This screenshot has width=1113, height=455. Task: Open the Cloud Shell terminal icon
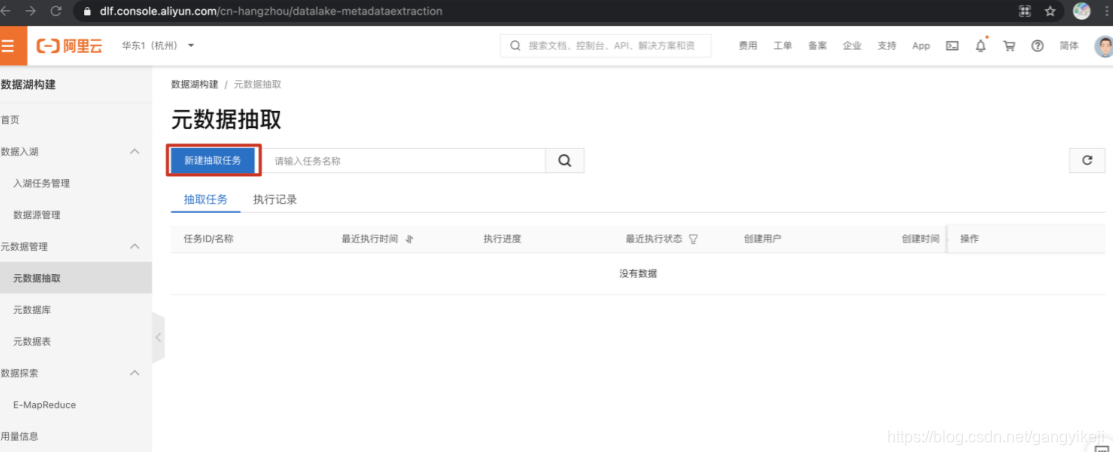pos(953,45)
